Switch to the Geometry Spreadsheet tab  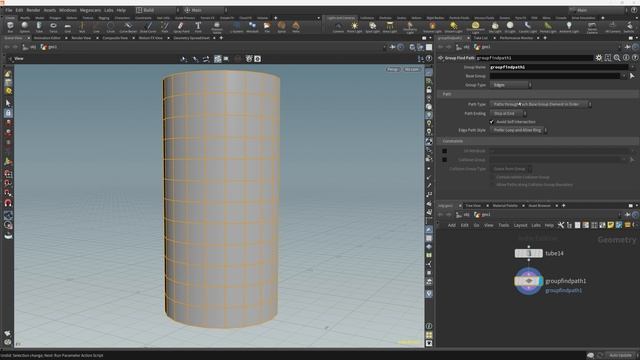[191, 38]
